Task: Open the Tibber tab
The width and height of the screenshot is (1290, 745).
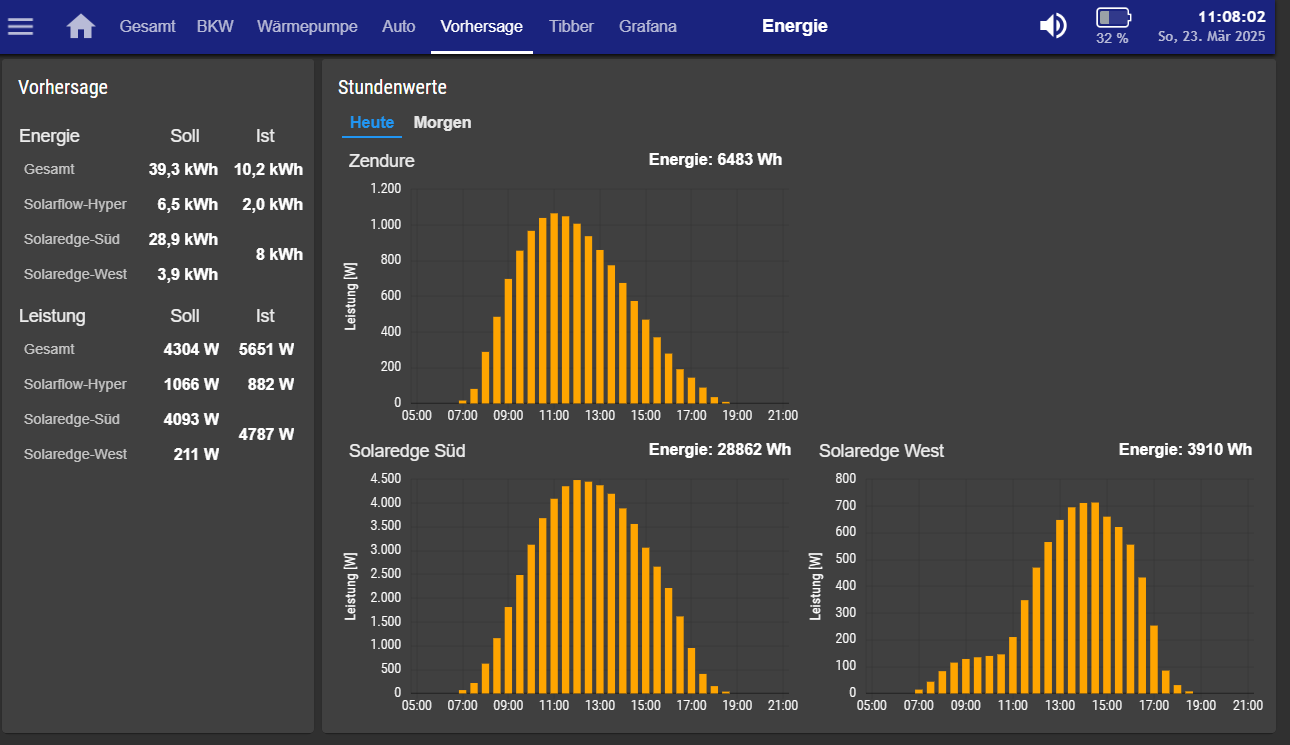Action: tap(571, 27)
